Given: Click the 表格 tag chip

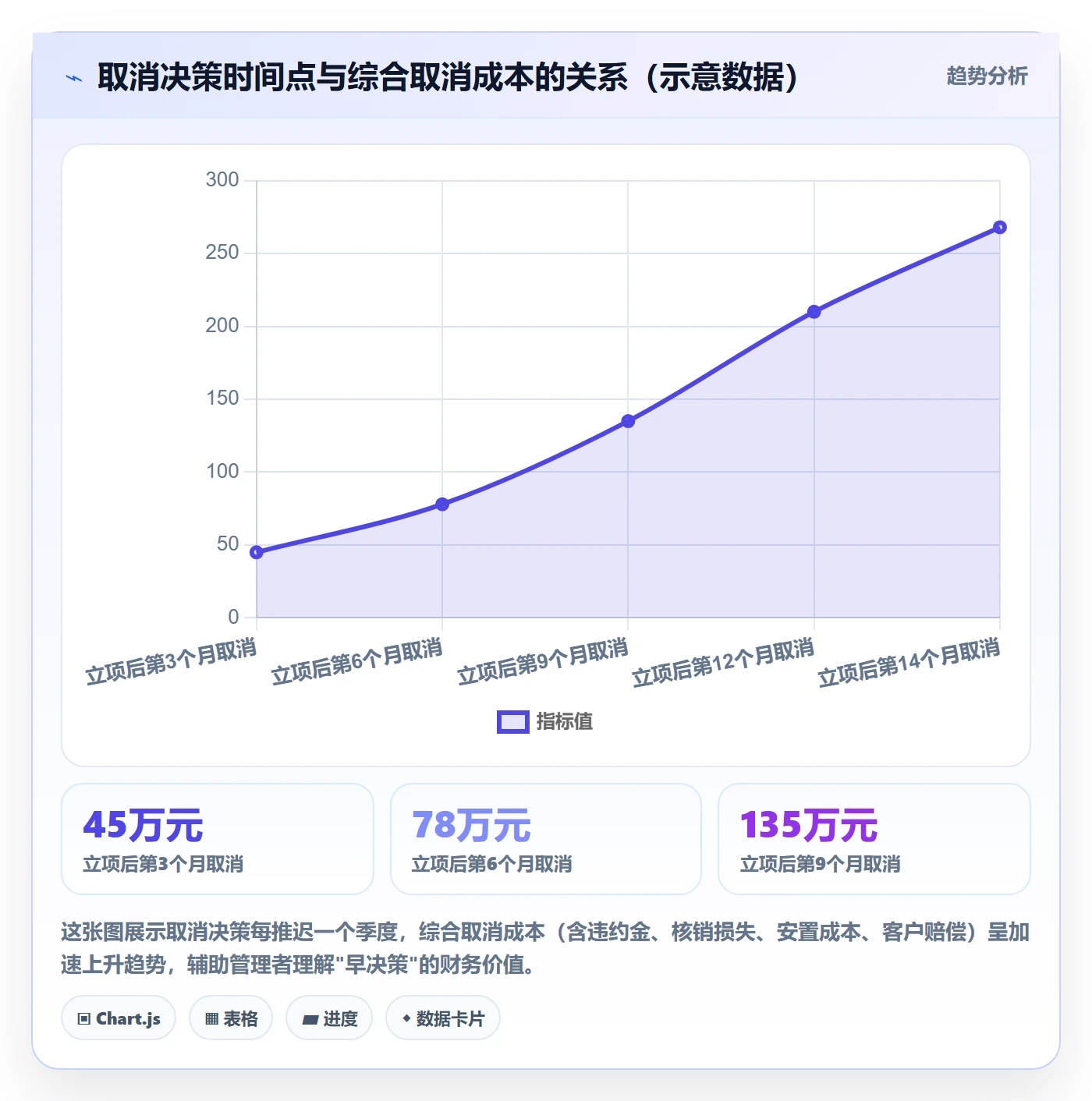Looking at the screenshot, I should pos(231,1018).
